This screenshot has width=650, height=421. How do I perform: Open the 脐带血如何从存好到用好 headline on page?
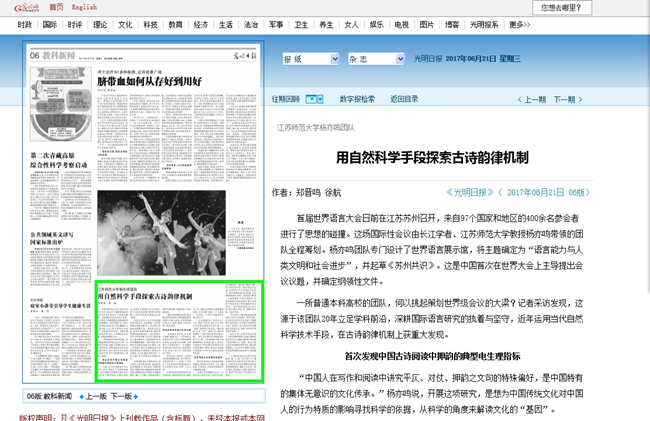180,80
